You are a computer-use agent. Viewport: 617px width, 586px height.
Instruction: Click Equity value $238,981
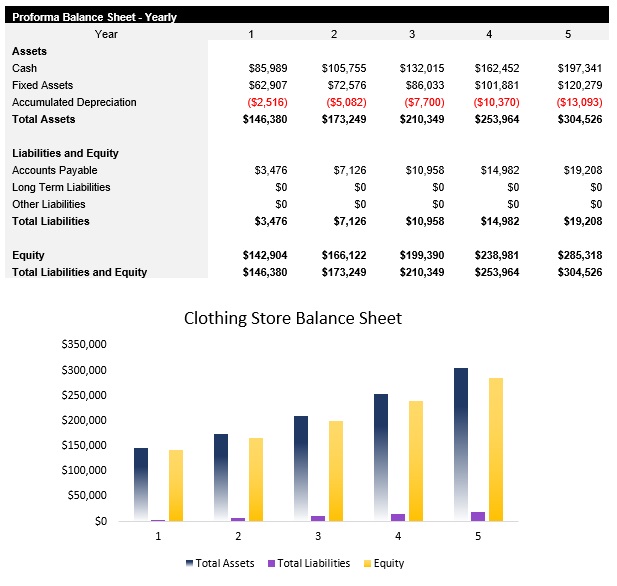point(497,255)
